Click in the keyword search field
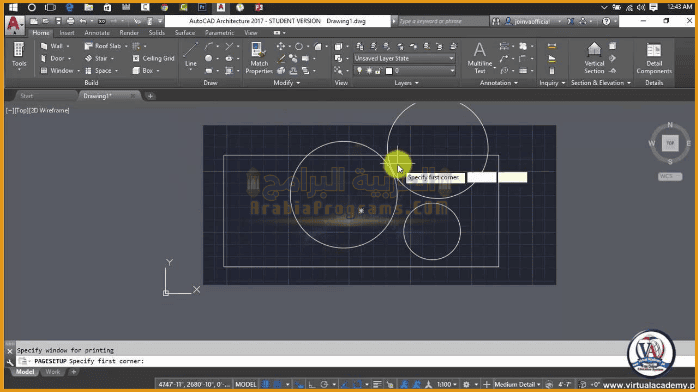 (442, 21)
